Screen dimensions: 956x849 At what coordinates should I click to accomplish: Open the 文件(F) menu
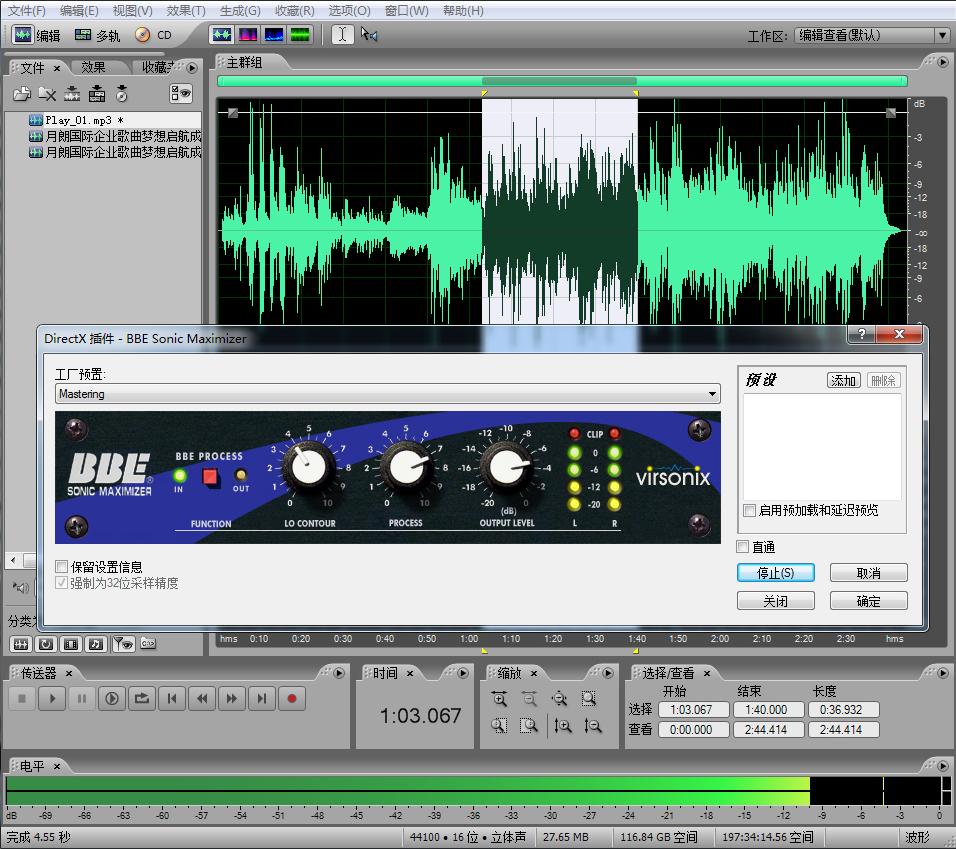(26, 10)
